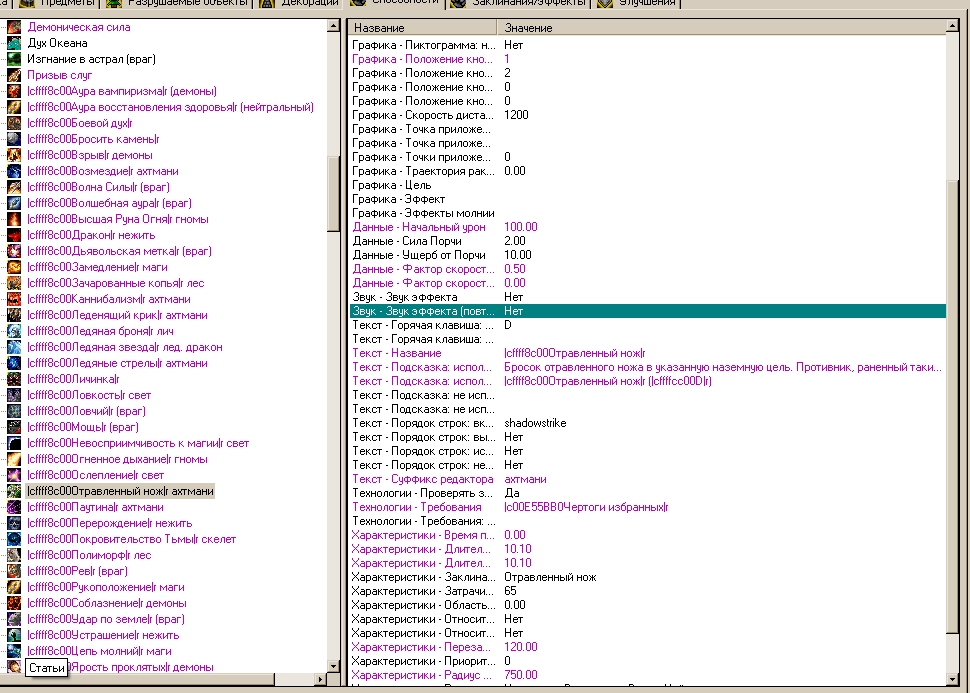The image size is (970, 693).
Task: Select Паутина ахтмани in the ability tree
Action: coord(95,507)
